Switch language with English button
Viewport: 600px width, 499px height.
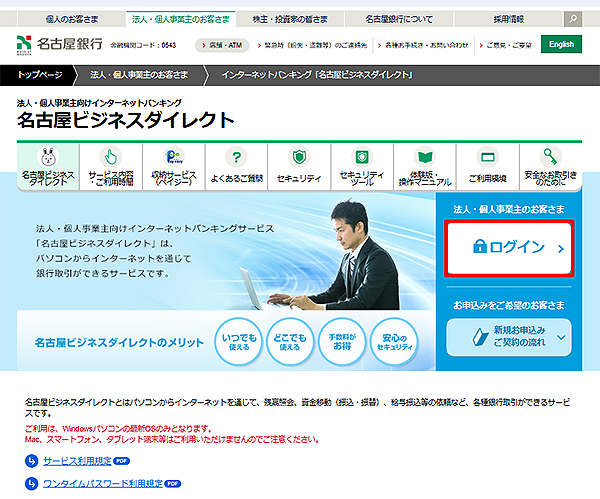(x=561, y=44)
